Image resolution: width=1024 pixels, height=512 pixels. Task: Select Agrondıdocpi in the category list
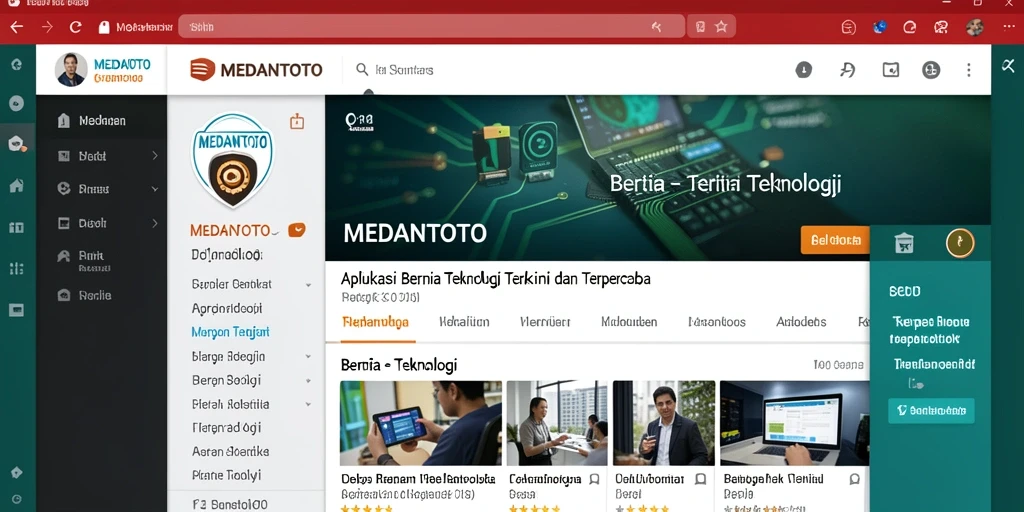tap(227, 308)
